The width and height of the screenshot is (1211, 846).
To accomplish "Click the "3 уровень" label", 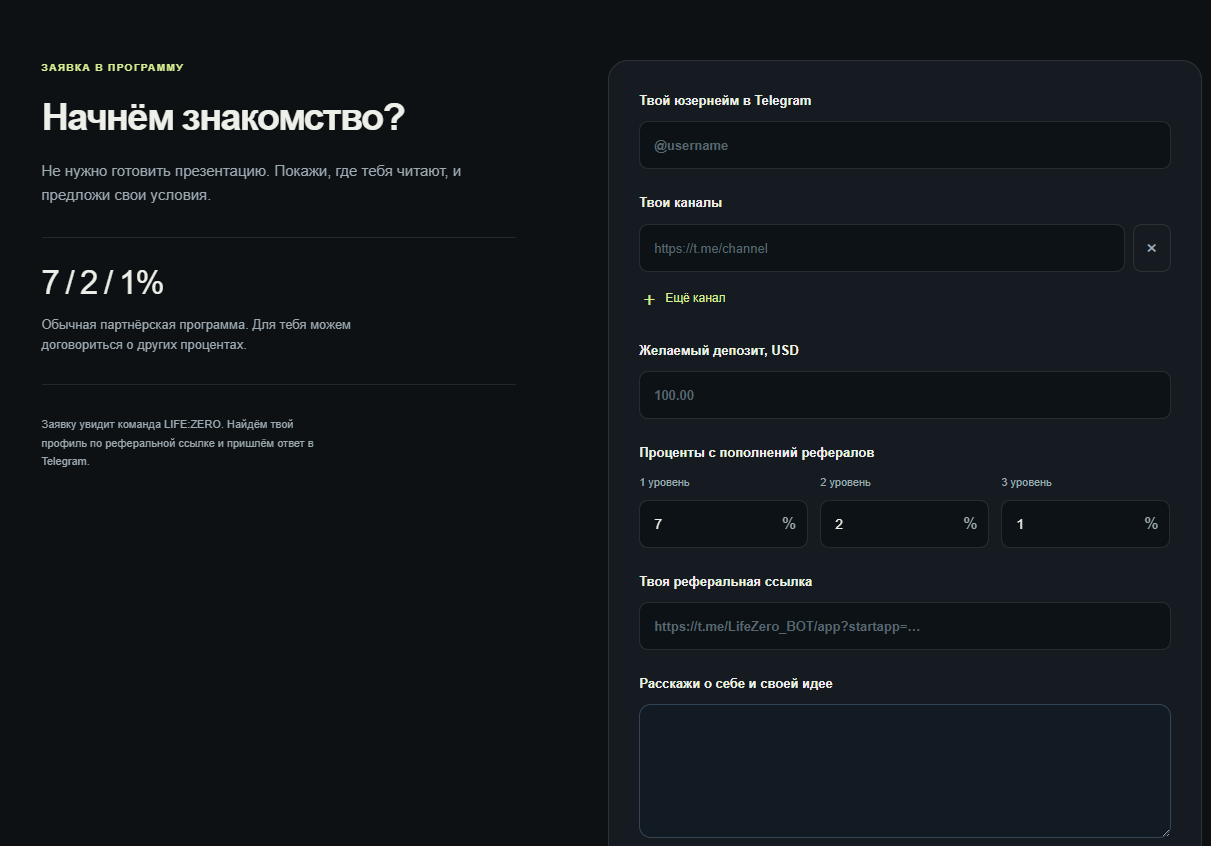I will (x=1026, y=482).
